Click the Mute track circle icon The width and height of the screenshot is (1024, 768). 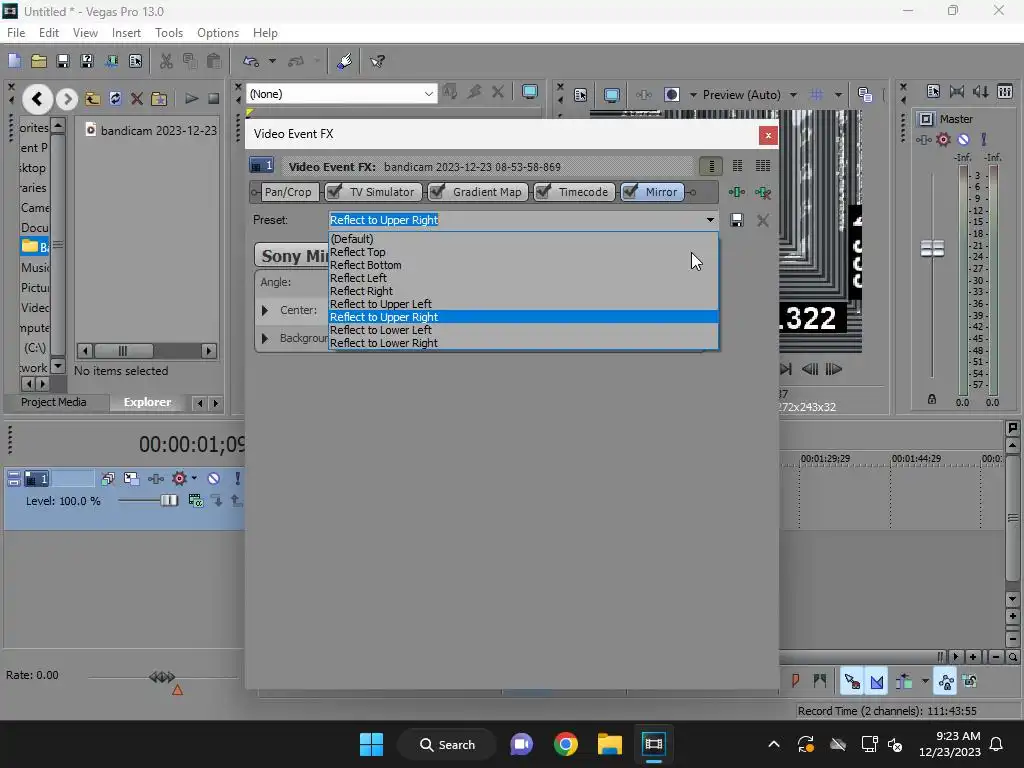point(214,479)
